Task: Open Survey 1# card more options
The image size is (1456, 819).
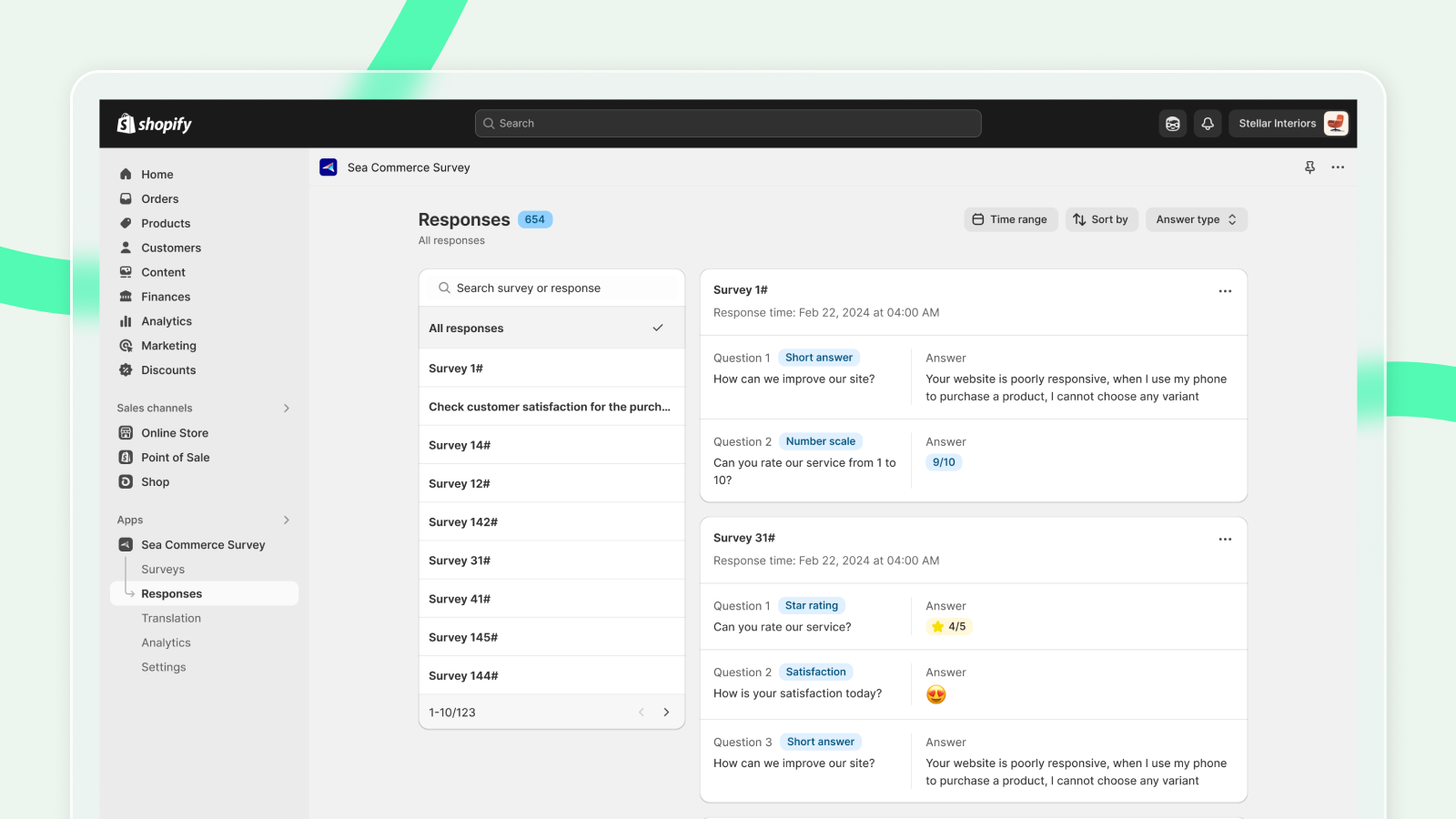Action: [x=1225, y=291]
